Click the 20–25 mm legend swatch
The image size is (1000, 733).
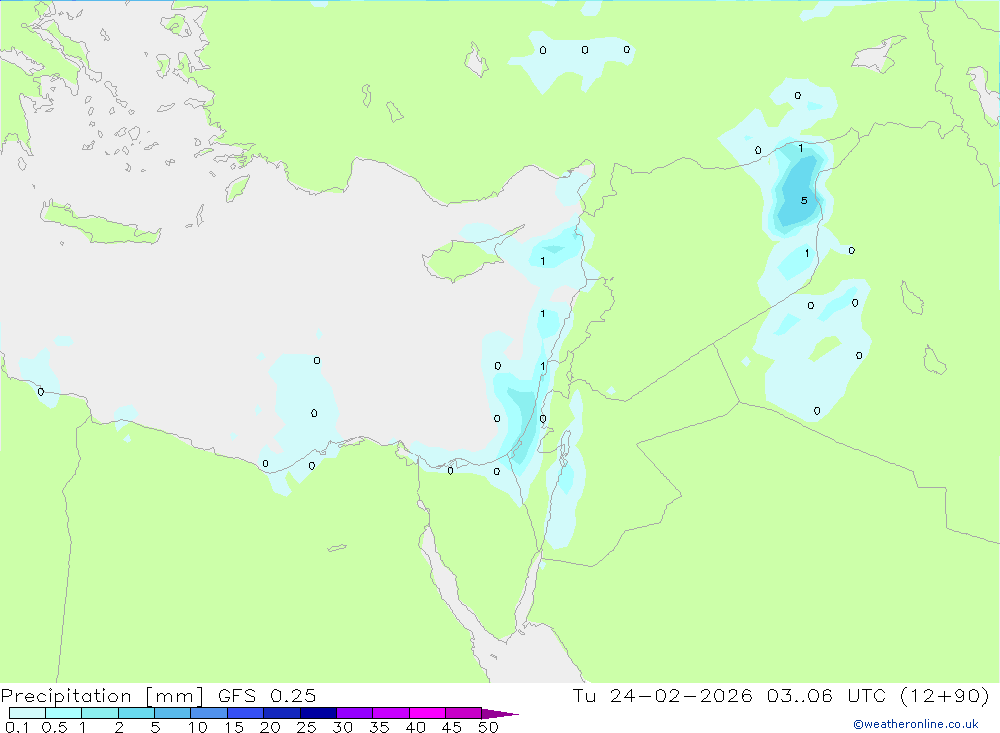coord(281,713)
